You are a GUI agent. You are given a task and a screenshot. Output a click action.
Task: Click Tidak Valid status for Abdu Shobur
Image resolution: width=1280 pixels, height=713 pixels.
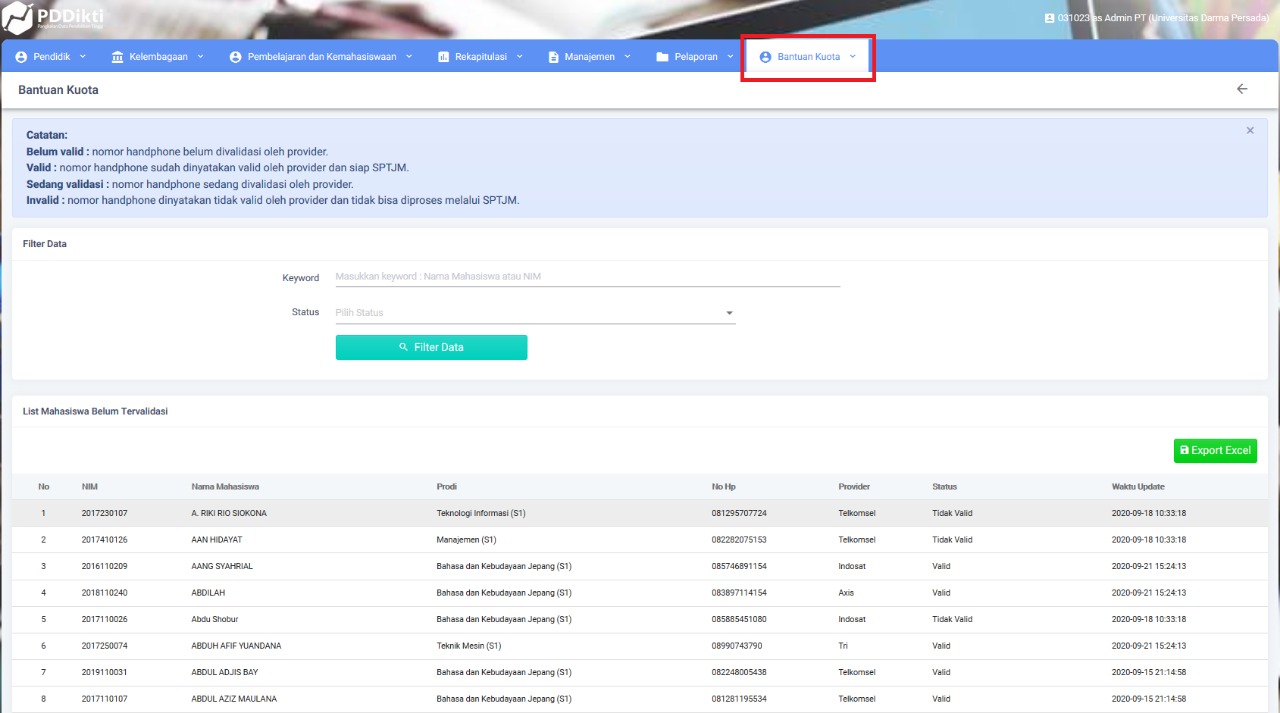pos(952,619)
